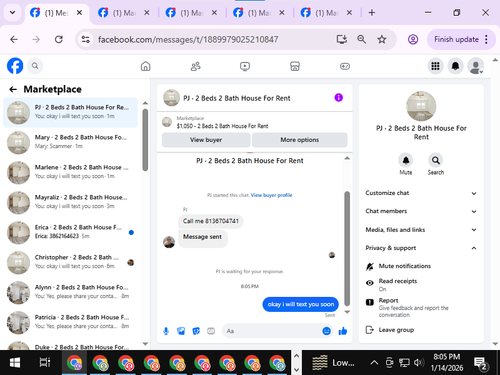Expand Customize chat section

(421, 193)
